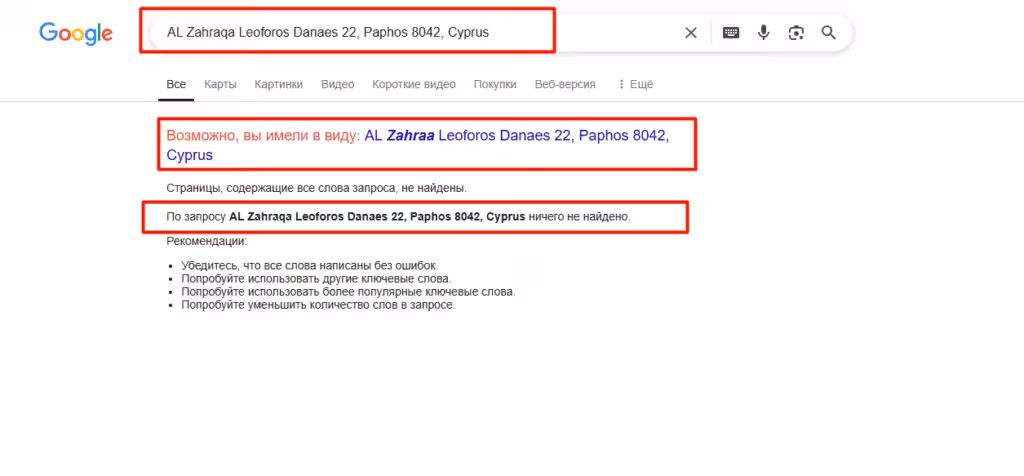Click text 'Убедитесь, что все слова написаны без ошибок.'
1024x476 pixels.
[x=310, y=266]
